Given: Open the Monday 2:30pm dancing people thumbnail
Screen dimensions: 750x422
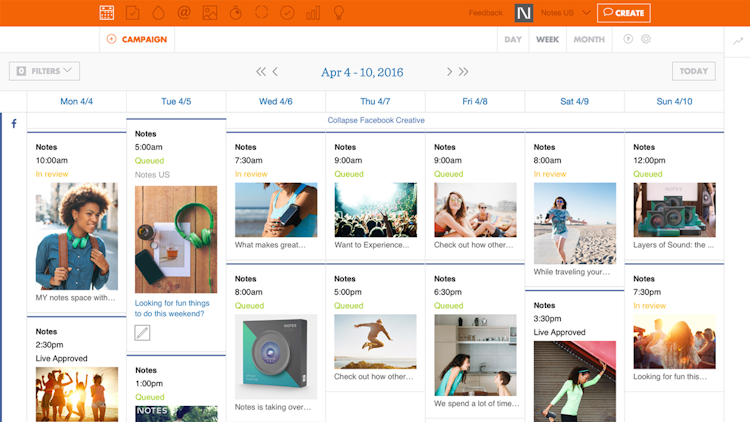Looking at the screenshot, I should coord(77,394).
